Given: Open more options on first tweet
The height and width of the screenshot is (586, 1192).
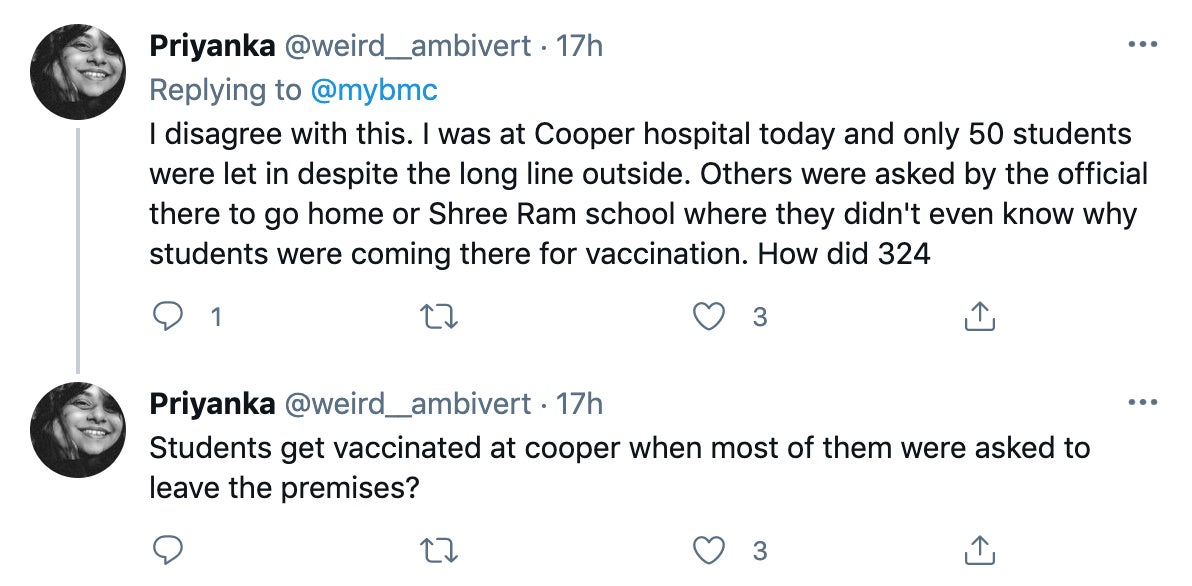Looking at the screenshot, I should click(x=1143, y=45).
